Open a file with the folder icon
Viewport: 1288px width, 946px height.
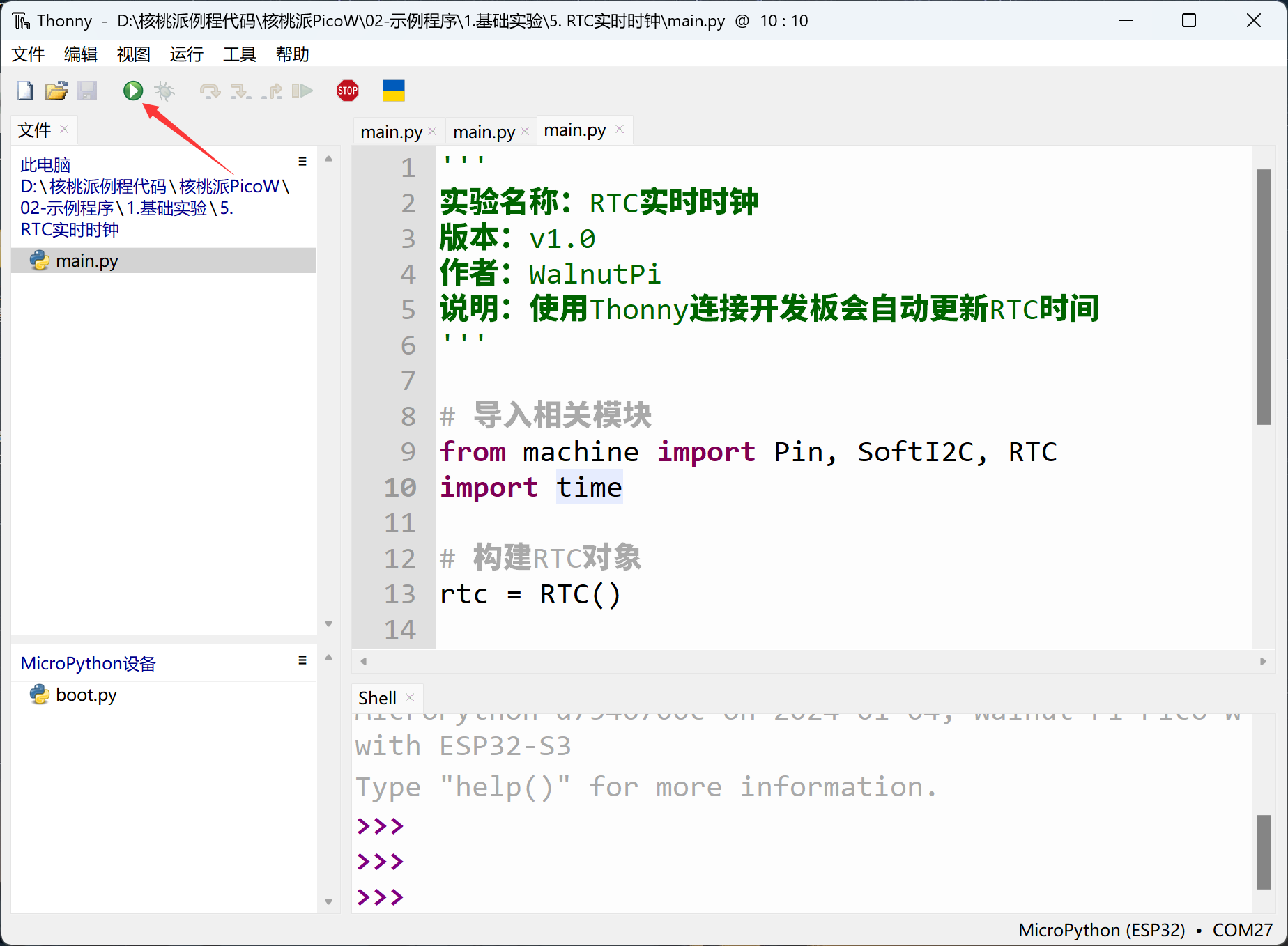point(56,91)
